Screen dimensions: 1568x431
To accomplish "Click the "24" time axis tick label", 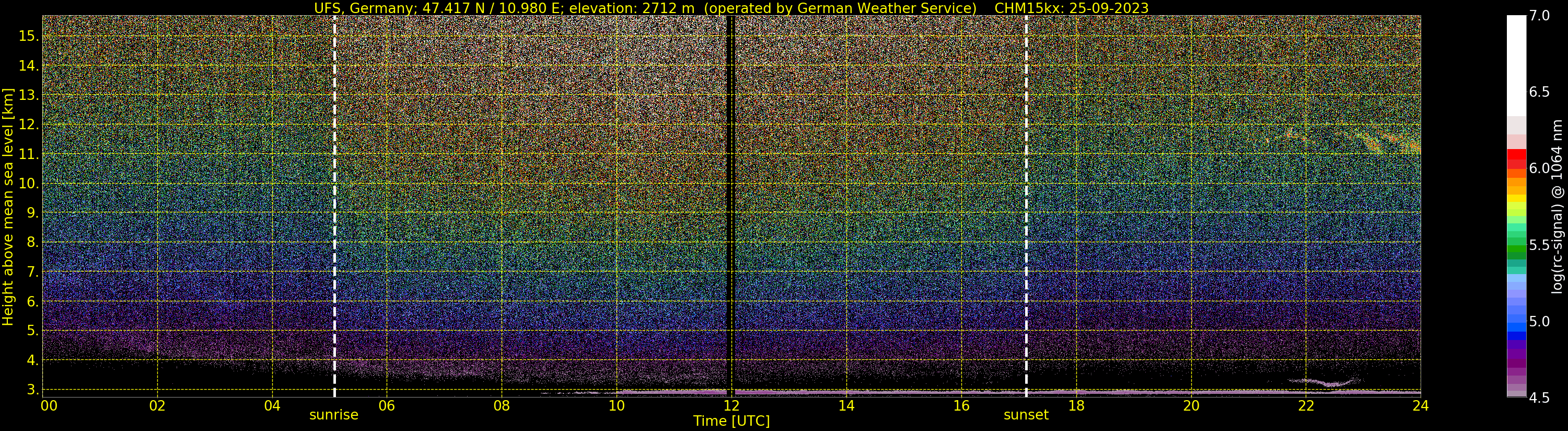I will click(x=1421, y=406).
